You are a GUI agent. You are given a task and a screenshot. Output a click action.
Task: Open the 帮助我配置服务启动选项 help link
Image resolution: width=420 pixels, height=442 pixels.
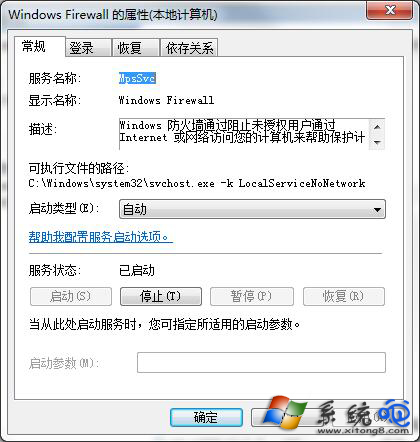(100, 237)
